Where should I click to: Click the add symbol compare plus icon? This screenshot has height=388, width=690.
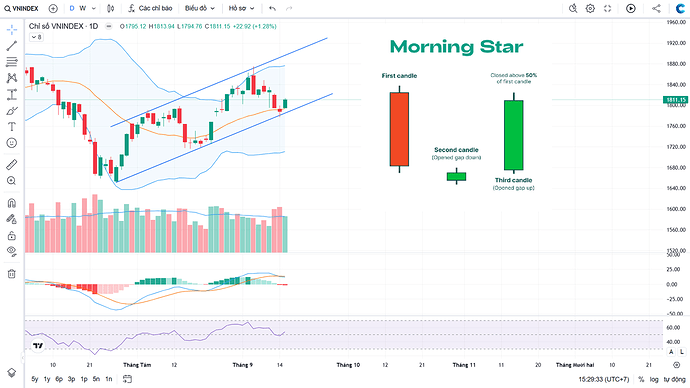tap(53, 8)
